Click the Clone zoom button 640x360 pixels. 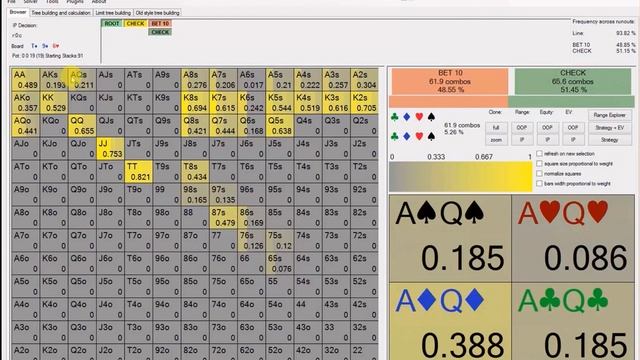click(496, 140)
